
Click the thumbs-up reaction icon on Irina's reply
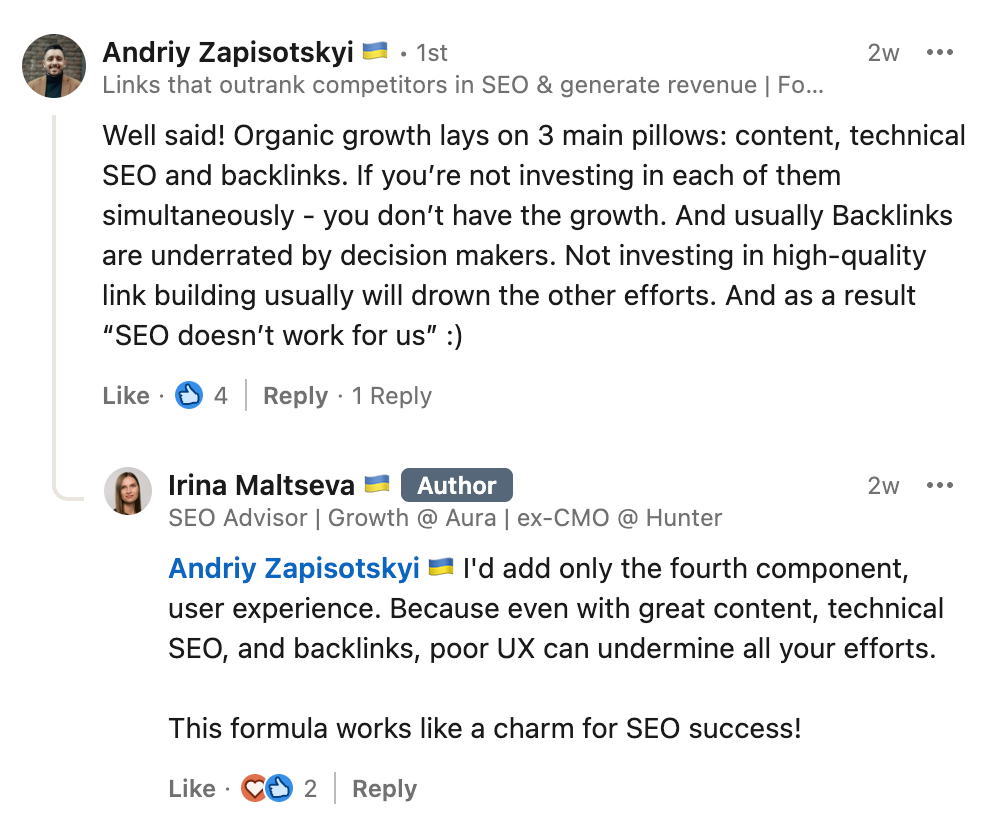pos(279,789)
